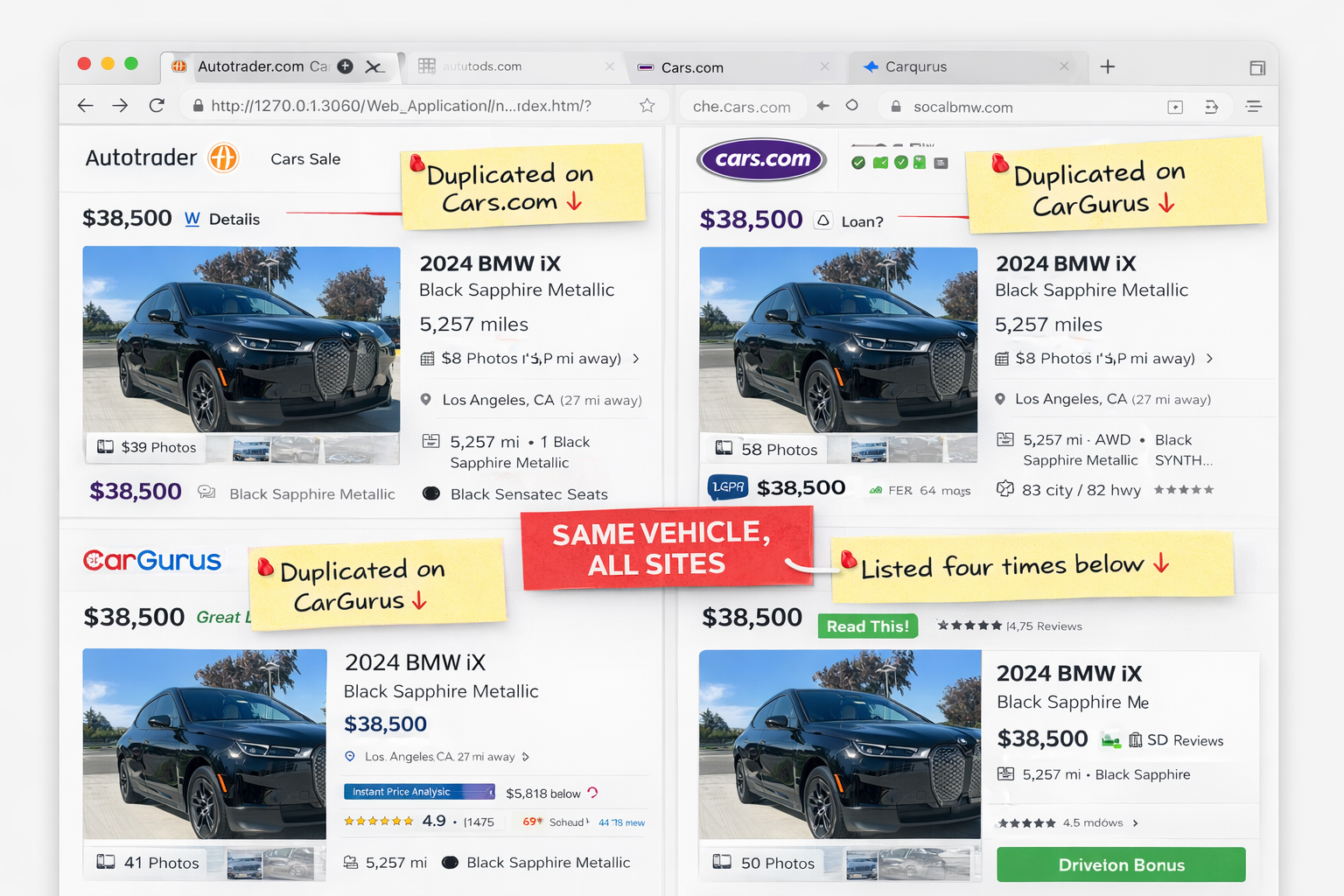The height and width of the screenshot is (896, 1344).
Task: Open the 50 Photos icon on bottom-right listing
Action: (x=723, y=863)
